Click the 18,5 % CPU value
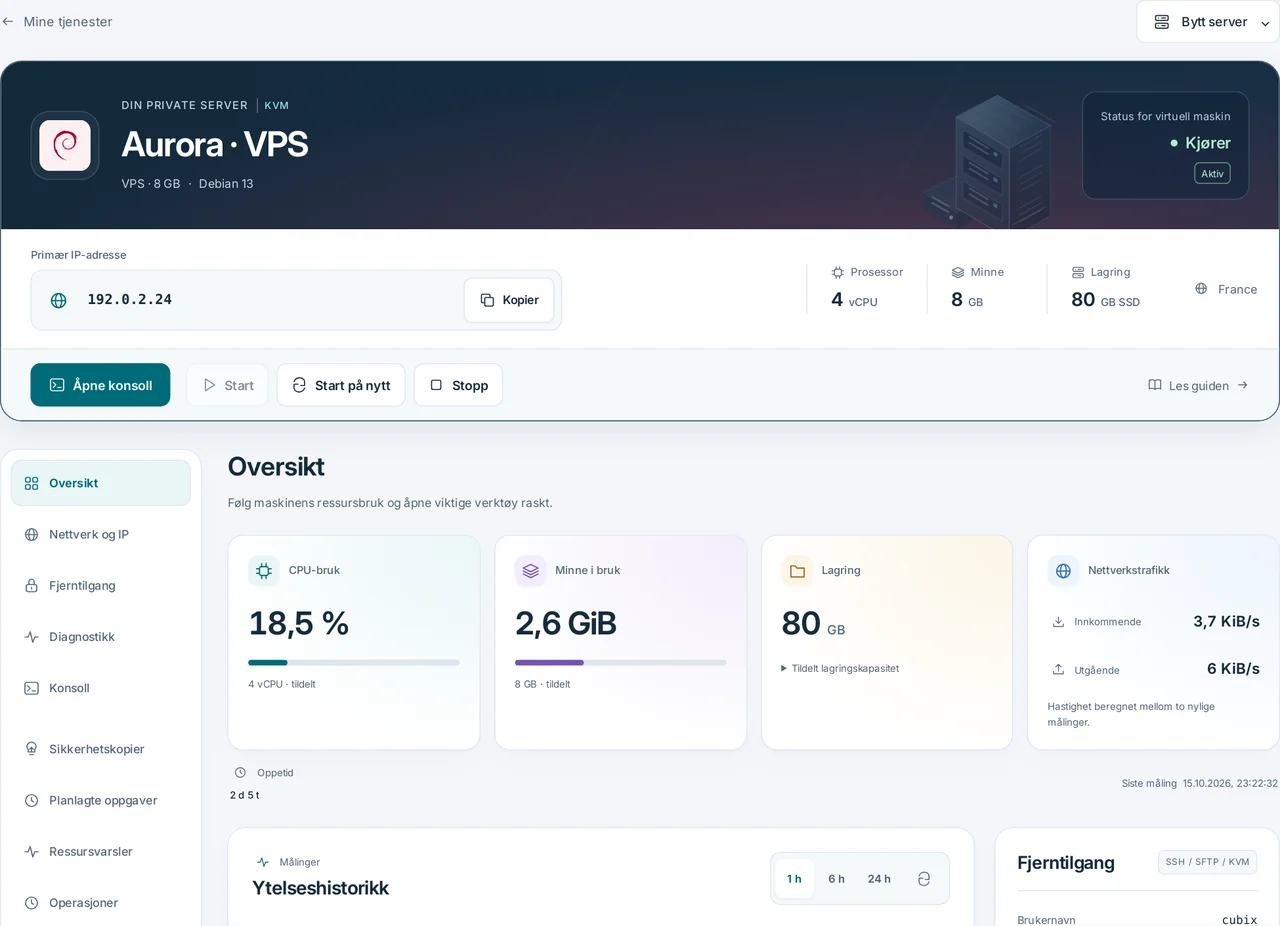The height and width of the screenshot is (926, 1280). [x=299, y=623]
